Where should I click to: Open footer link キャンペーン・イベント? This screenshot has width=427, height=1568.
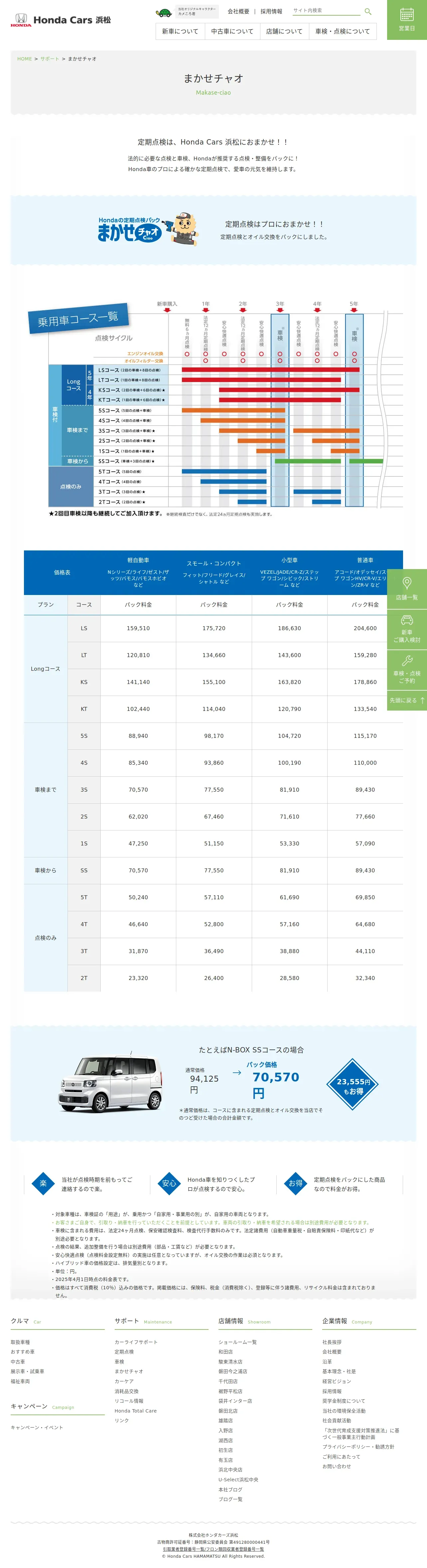click(x=37, y=1427)
